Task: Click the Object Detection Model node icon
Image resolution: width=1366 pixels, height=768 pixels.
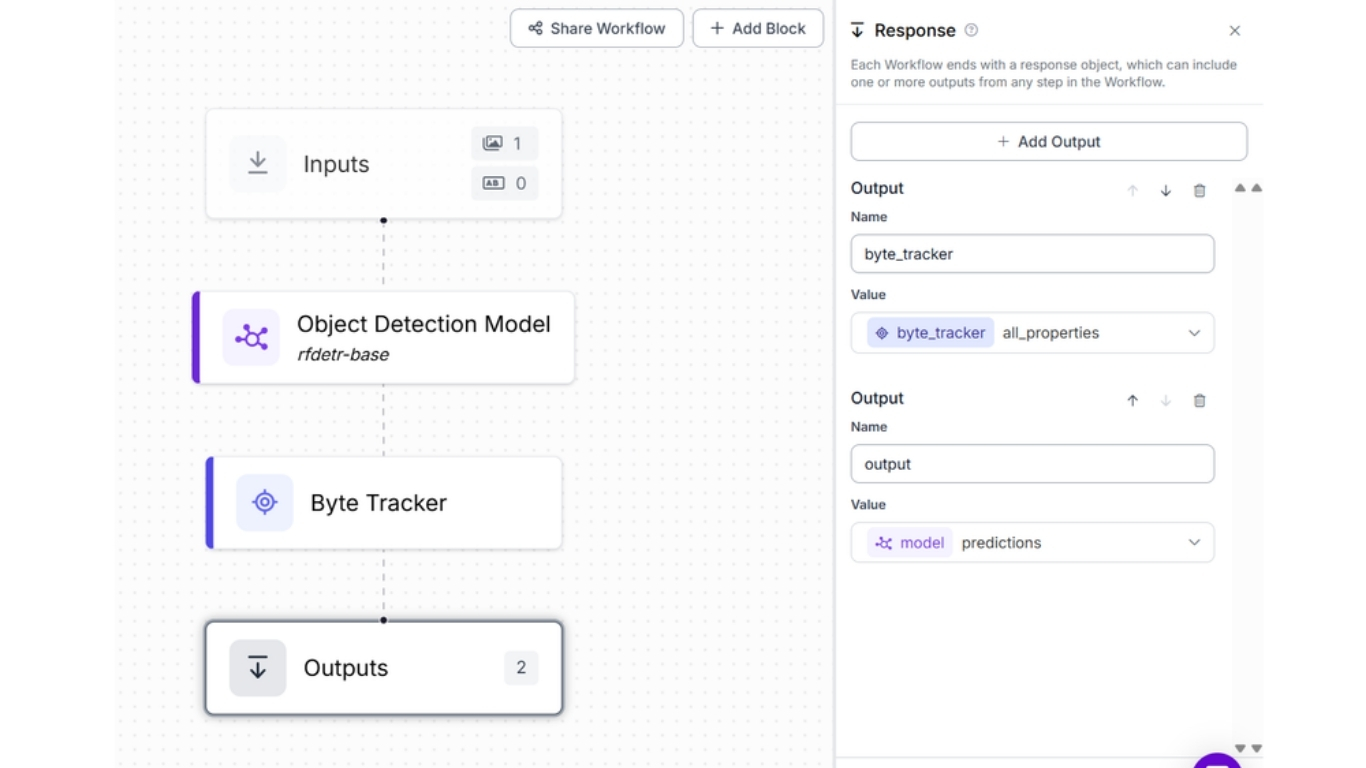Action: (x=251, y=338)
